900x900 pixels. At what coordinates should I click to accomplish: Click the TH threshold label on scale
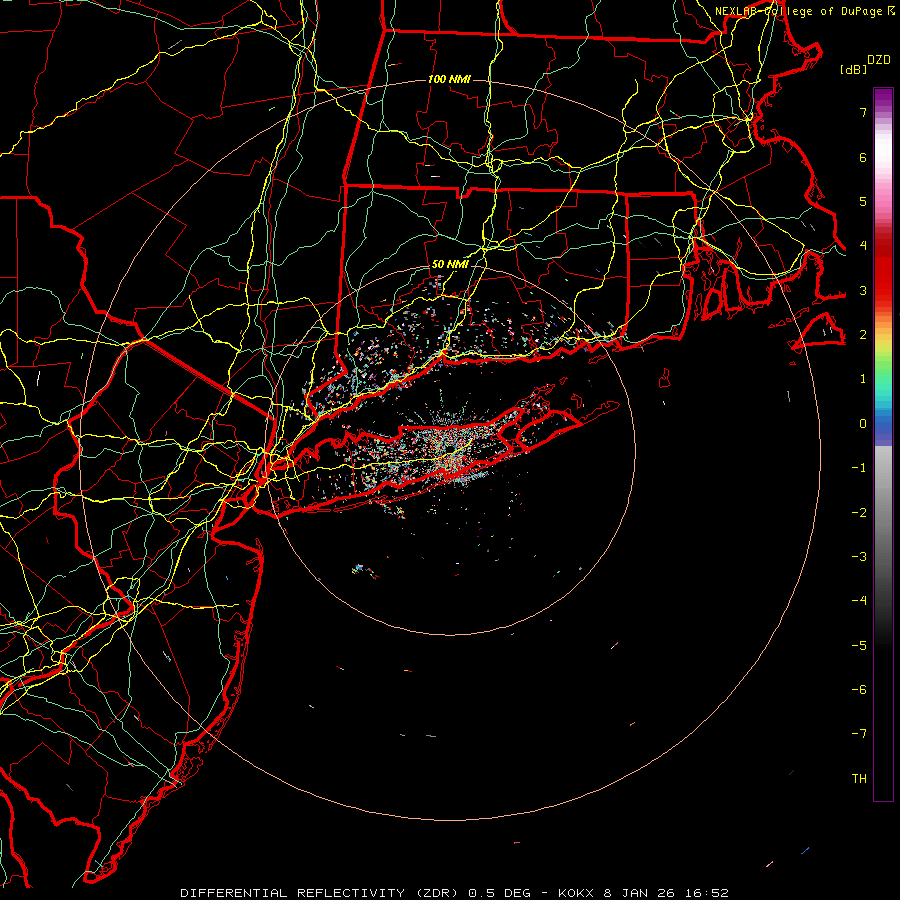pyautogui.click(x=859, y=779)
